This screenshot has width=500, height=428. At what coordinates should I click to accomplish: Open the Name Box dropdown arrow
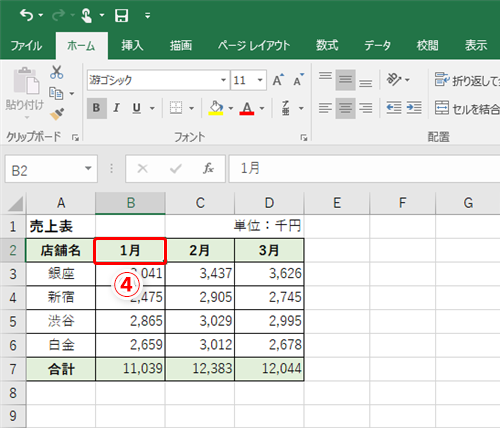[88, 169]
